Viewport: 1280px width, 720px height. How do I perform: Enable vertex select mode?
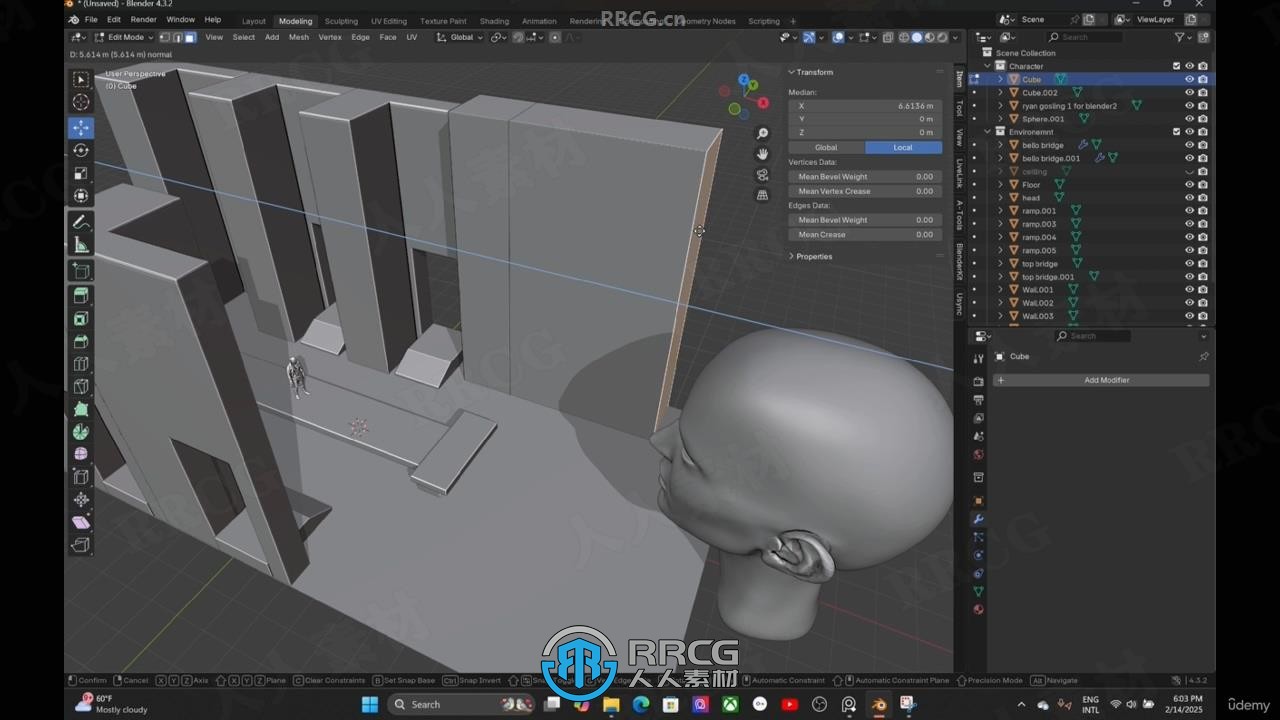pyautogui.click(x=164, y=37)
